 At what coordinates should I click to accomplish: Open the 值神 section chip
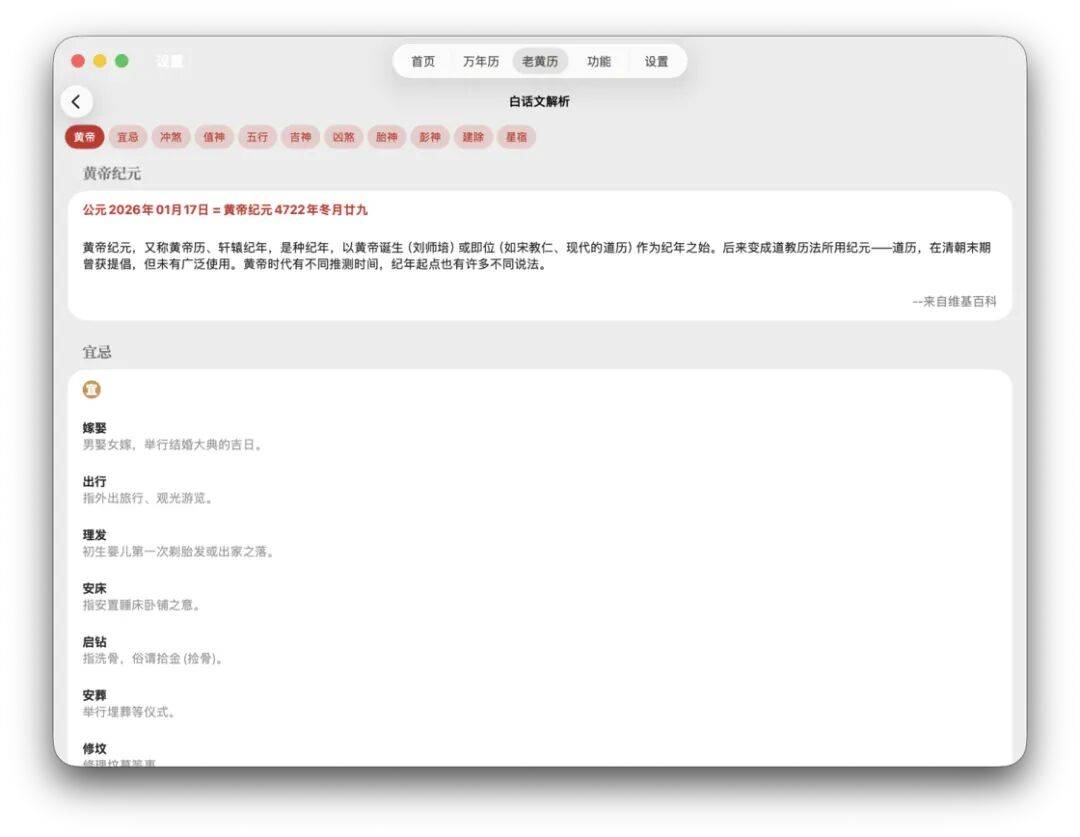tap(213, 137)
